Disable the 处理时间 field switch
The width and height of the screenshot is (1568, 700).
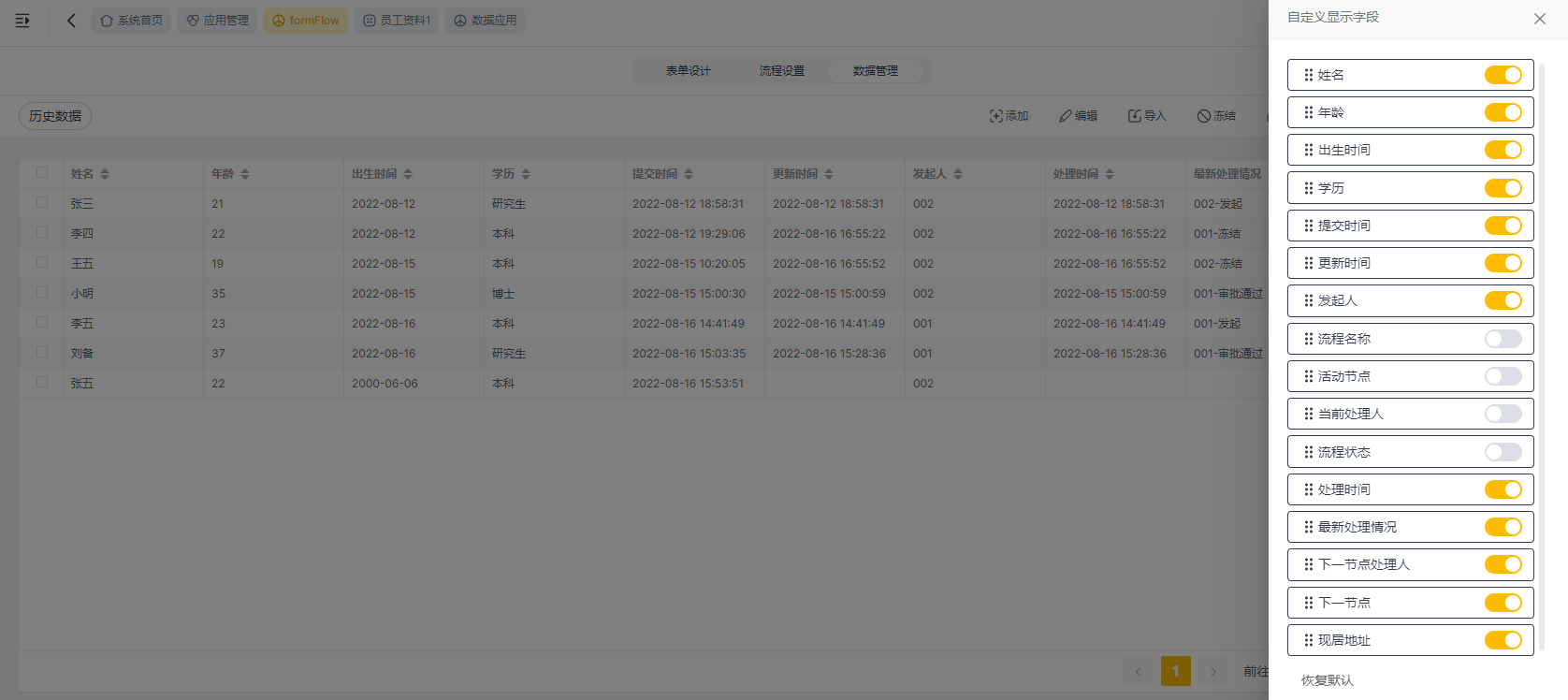pos(1503,489)
